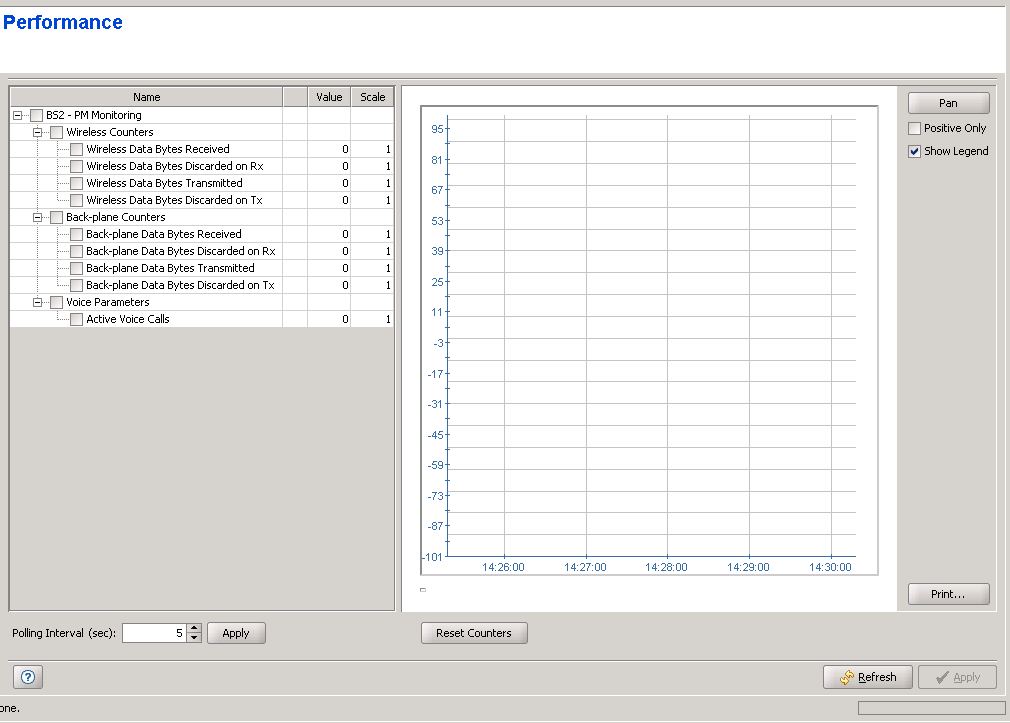Click the Polling Interval input field
This screenshot has width=1010, height=723.
[154, 633]
